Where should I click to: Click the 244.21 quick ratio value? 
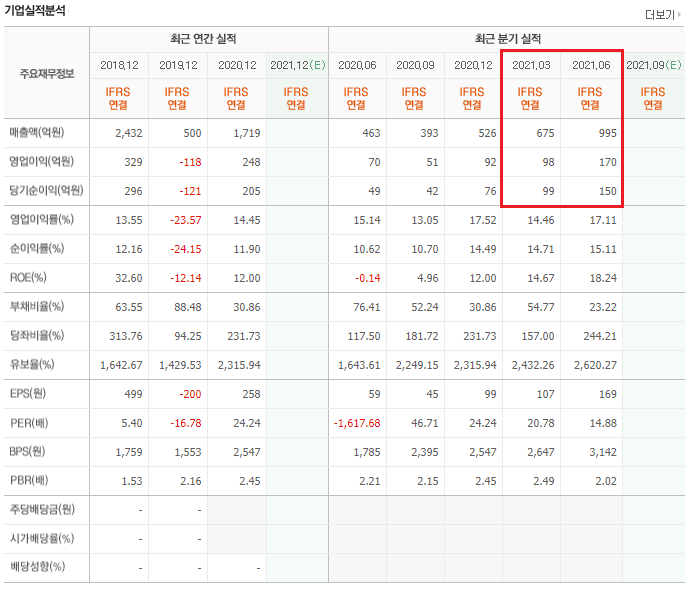[x=600, y=336]
